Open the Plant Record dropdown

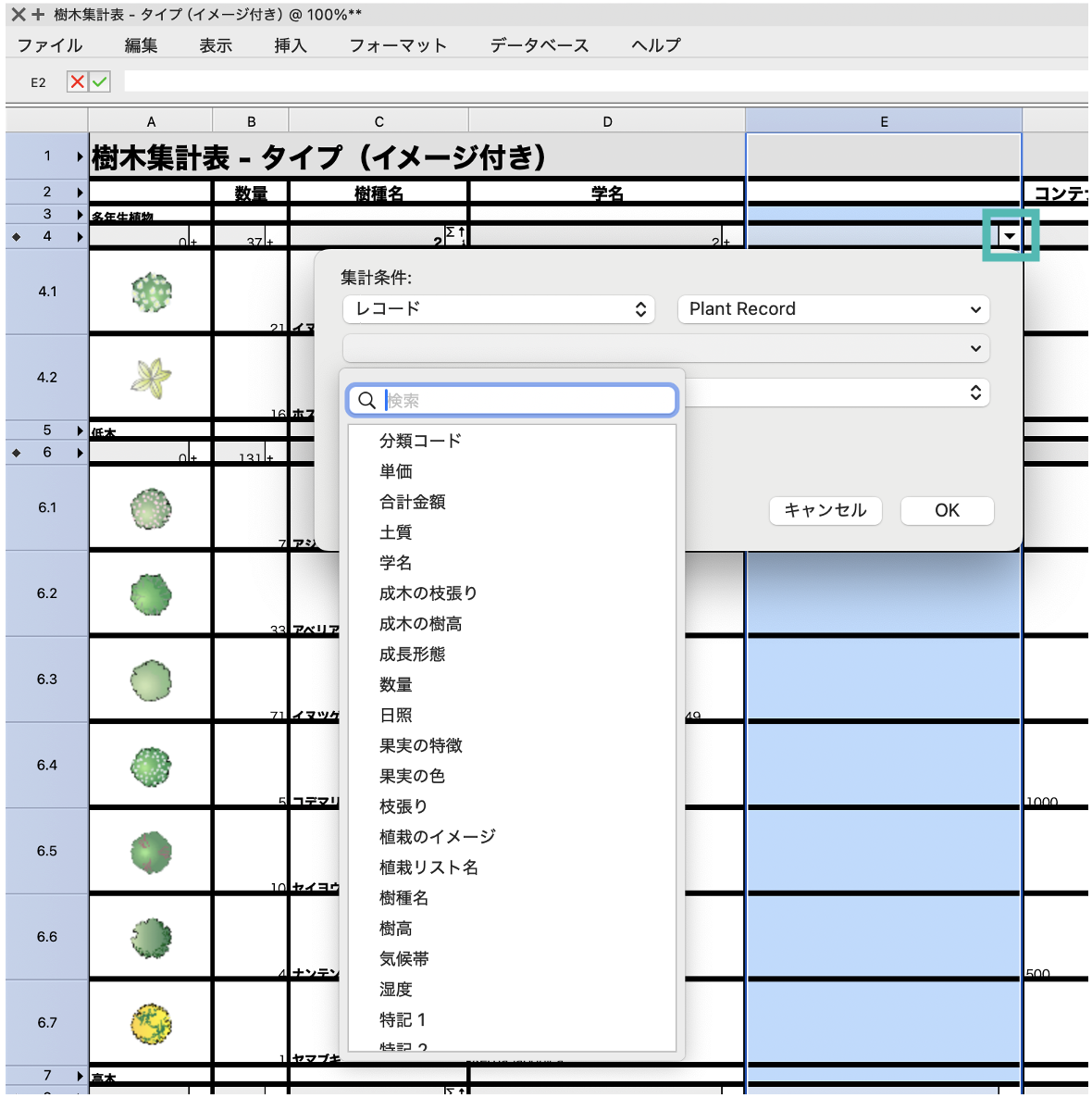833,309
